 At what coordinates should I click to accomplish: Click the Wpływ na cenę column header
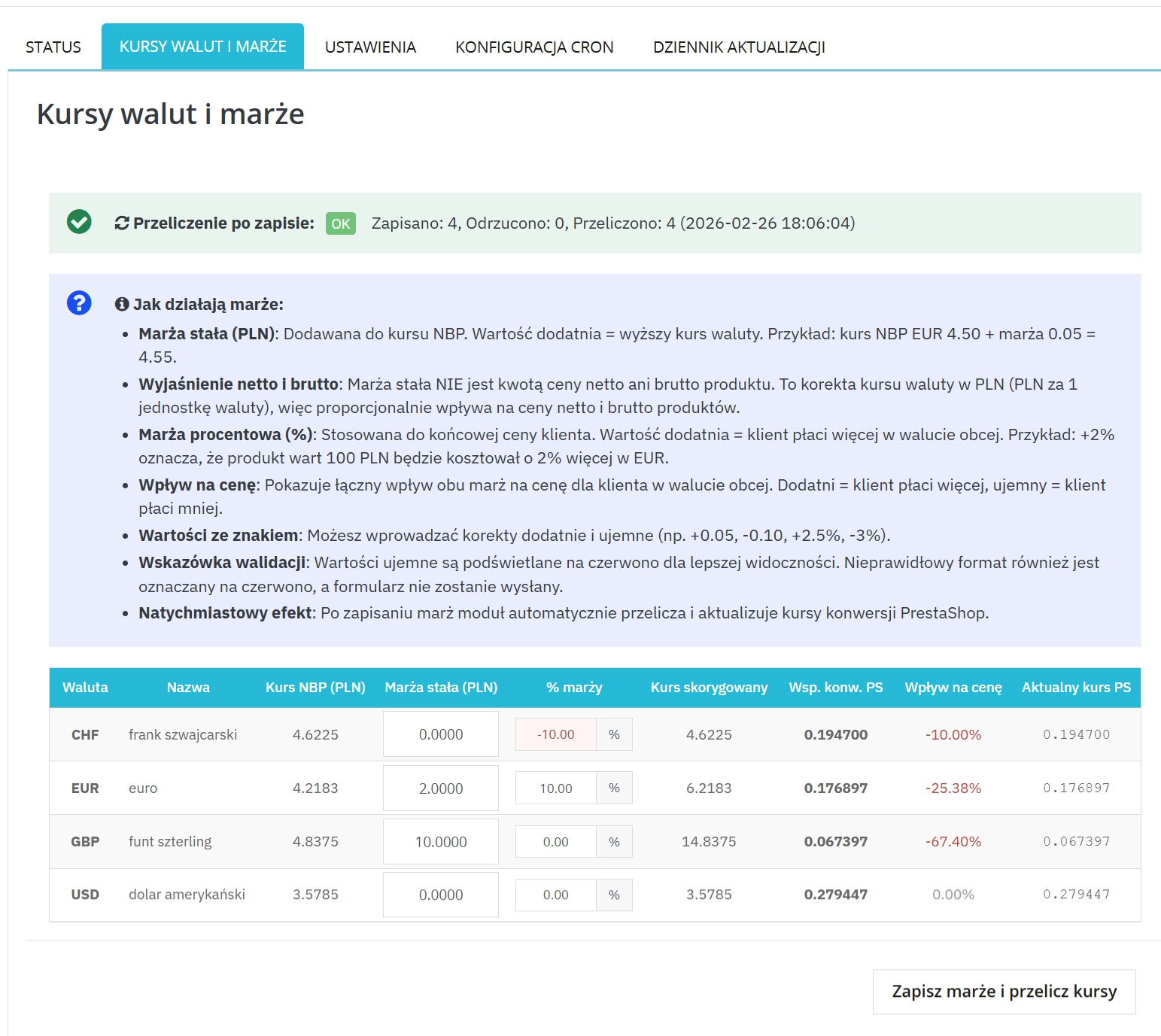953,687
